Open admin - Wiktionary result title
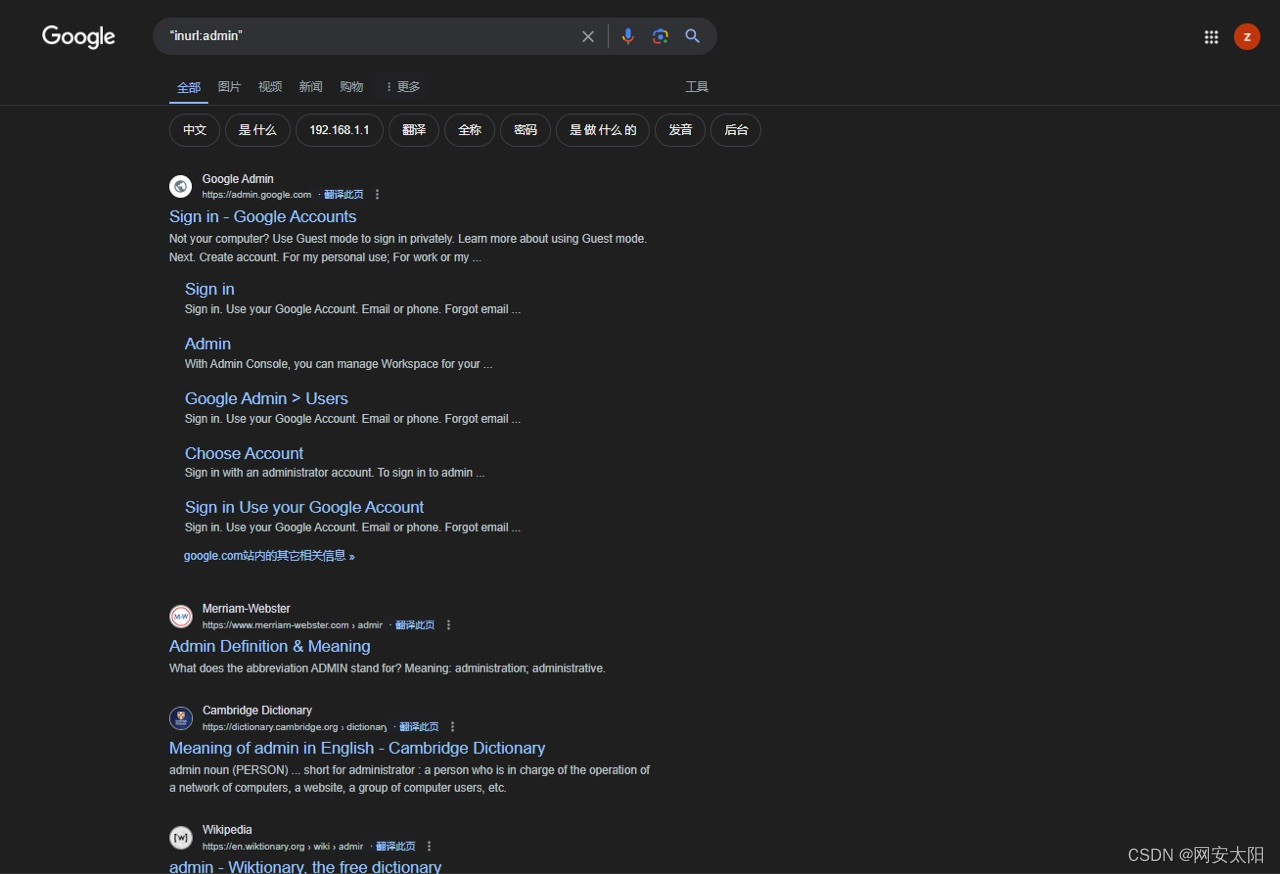Viewport: 1280px width, 874px height. pyautogui.click(x=305, y=866)
